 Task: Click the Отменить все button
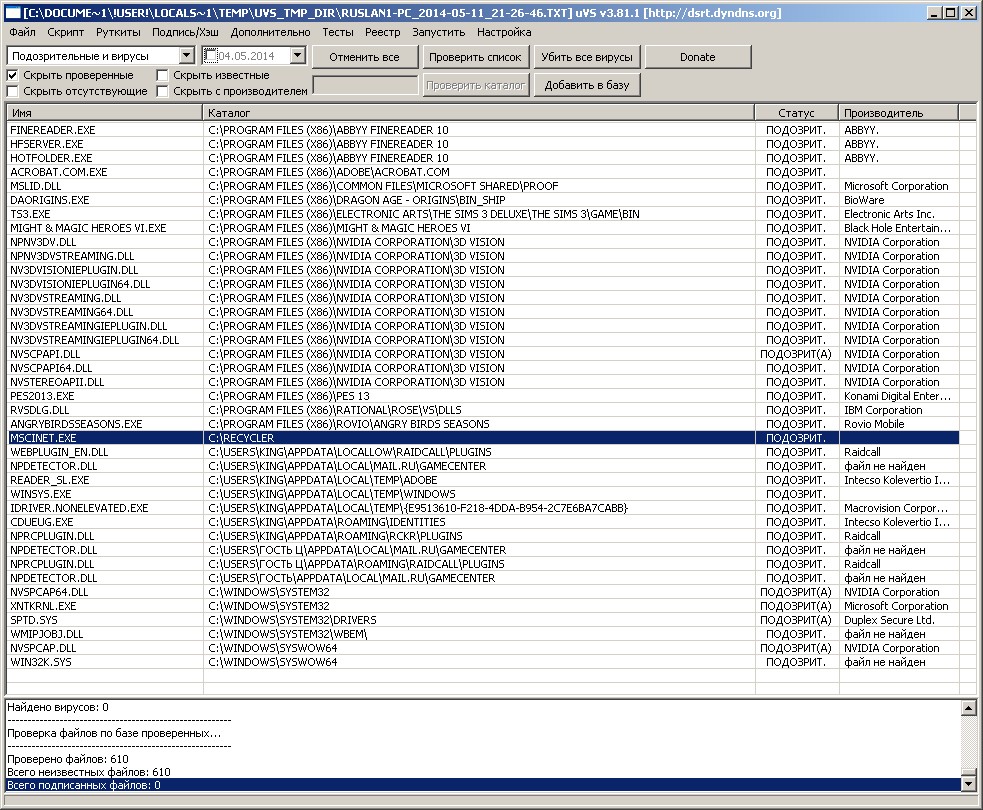pyautogui.click(x=364, y=57)
